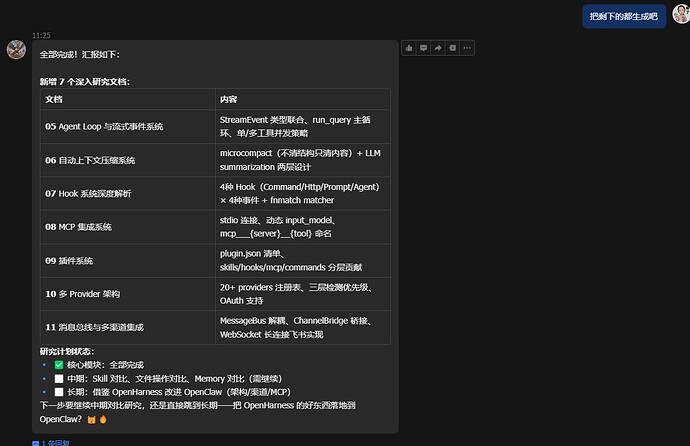The image size is (690, 446).
Task: Click the 内容 table column header
Action: point(228,99)
